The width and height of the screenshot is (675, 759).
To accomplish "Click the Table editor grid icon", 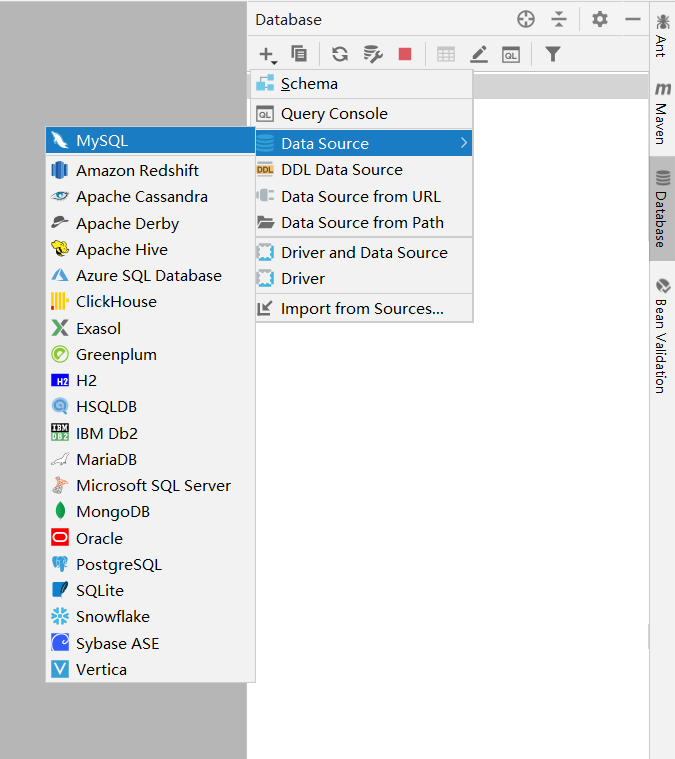I will click(x=445, y=54).
